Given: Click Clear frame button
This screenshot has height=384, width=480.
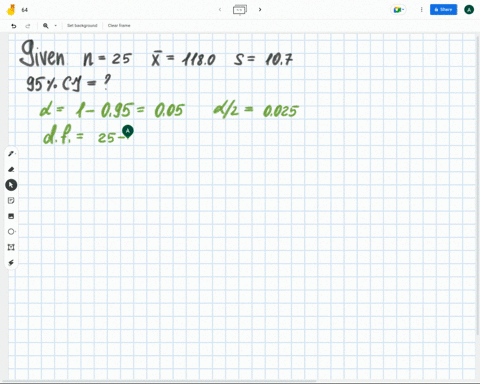Looking at the screenshot, I should [x=119, y=26].
